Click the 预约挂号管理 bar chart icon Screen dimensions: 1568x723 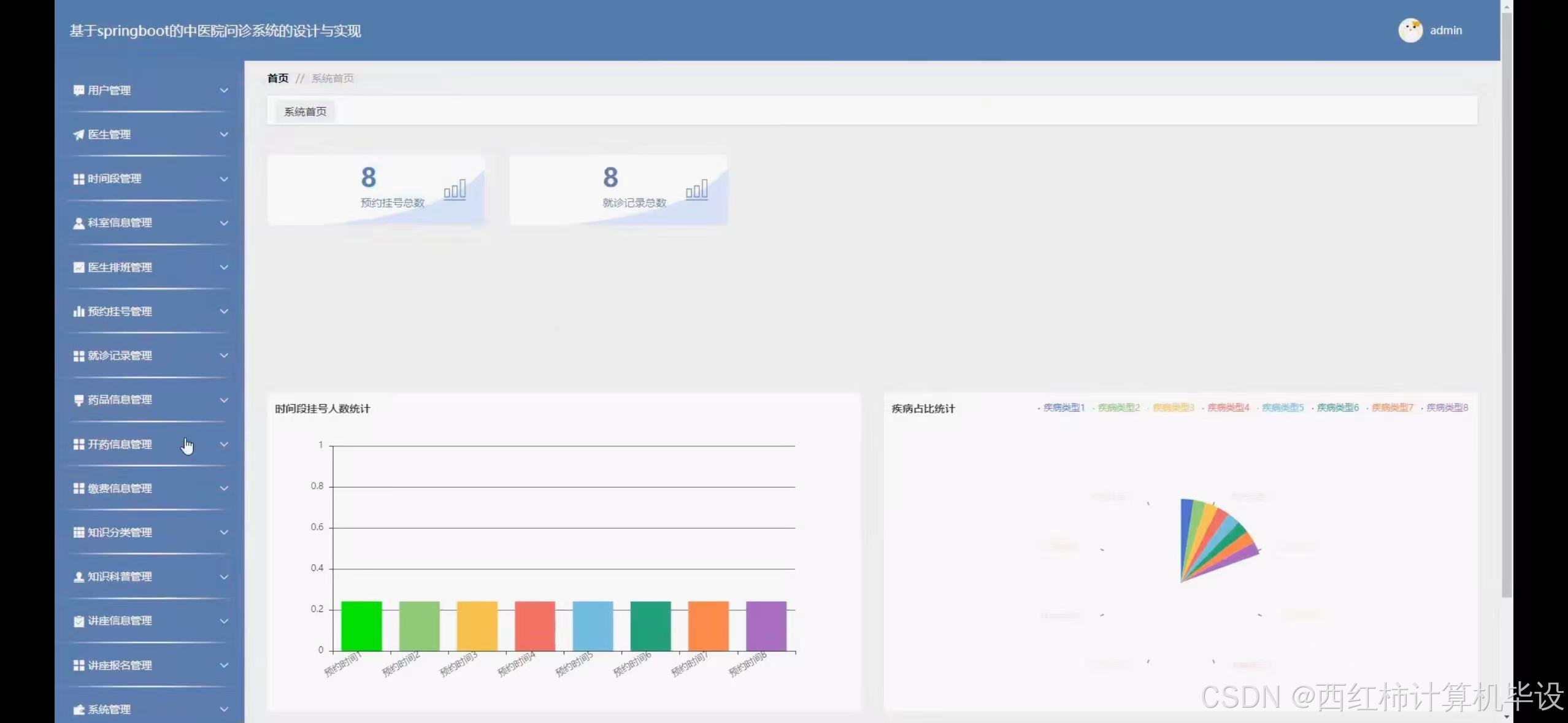click(x=79, y=312)
